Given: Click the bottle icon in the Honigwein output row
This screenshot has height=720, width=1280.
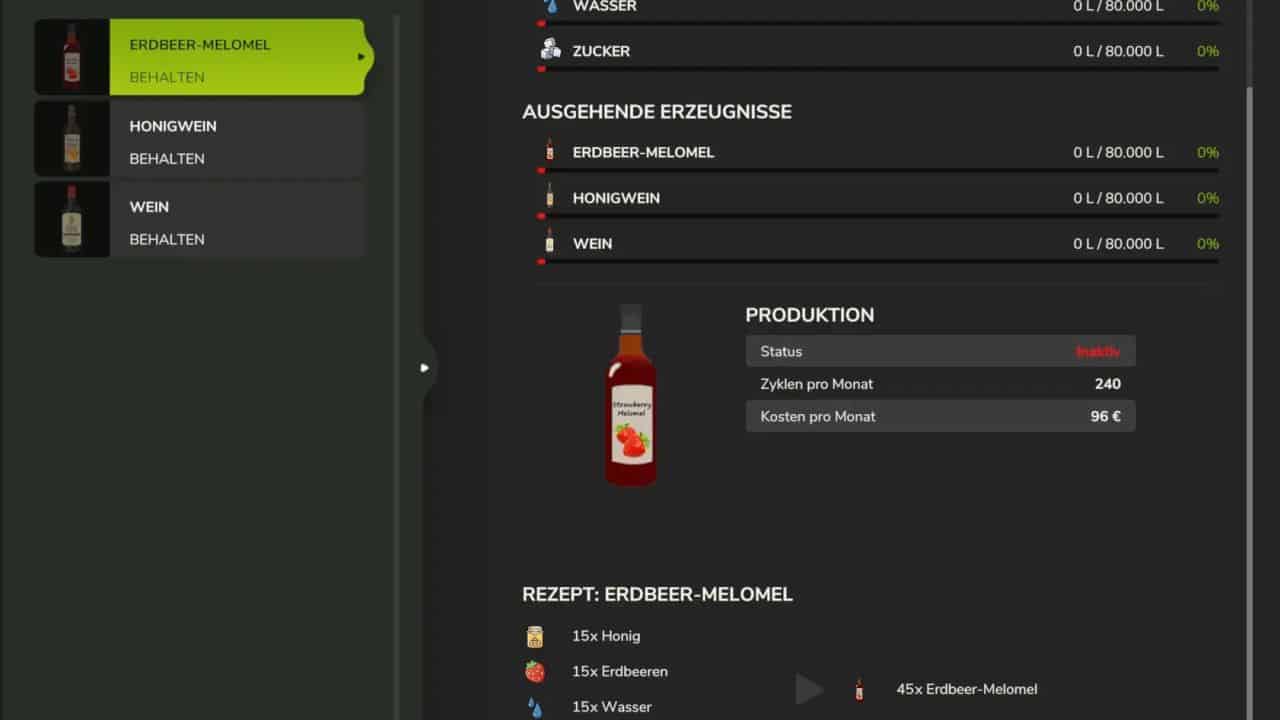Looking at the screenshot, I should [x=549, y=198].
